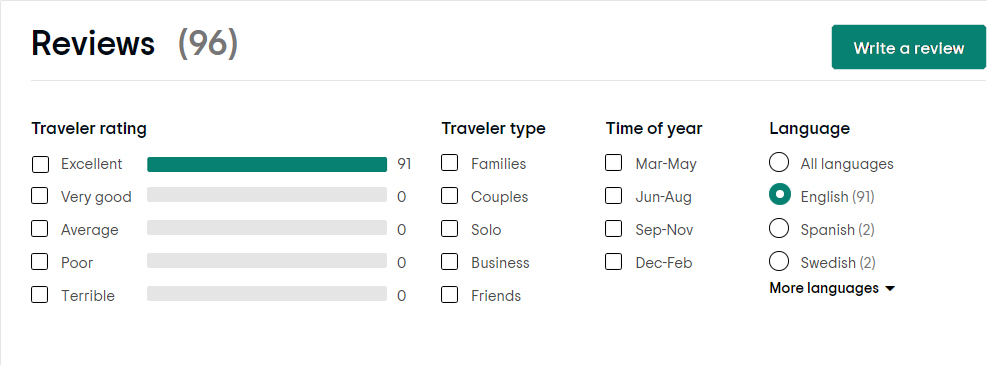Screen dimensions: 987x365
Task: Enable the Poor rating filter
Action: 40,261
